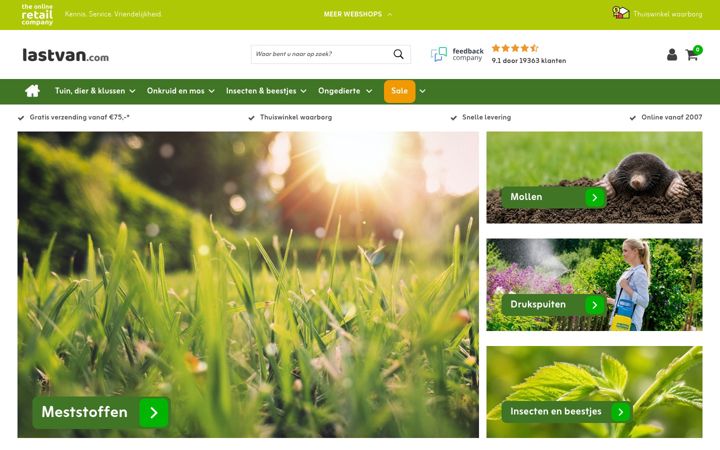Click the woman with sprayer photo
Viewport: 720px width, 450px height.
[x=594, y=285]
